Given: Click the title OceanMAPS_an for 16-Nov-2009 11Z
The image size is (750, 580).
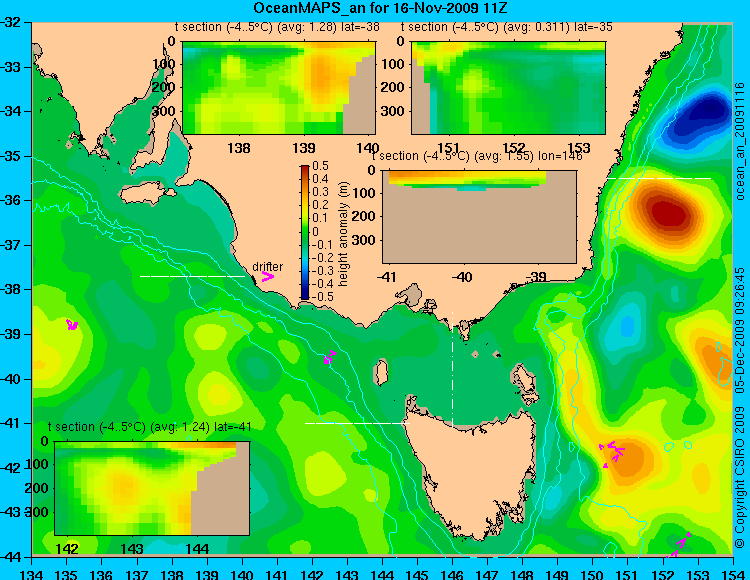Looking at the screenshot, I should coord(380,8).
